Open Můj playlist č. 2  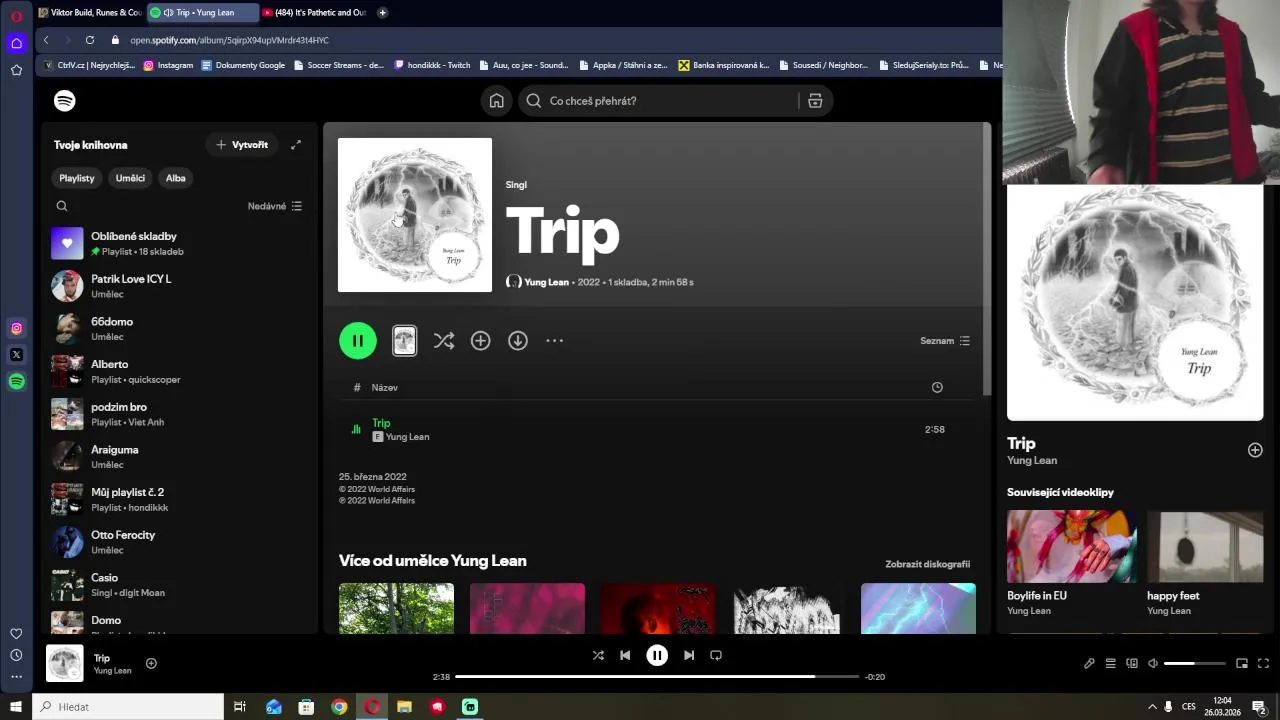tap(180, 499)
